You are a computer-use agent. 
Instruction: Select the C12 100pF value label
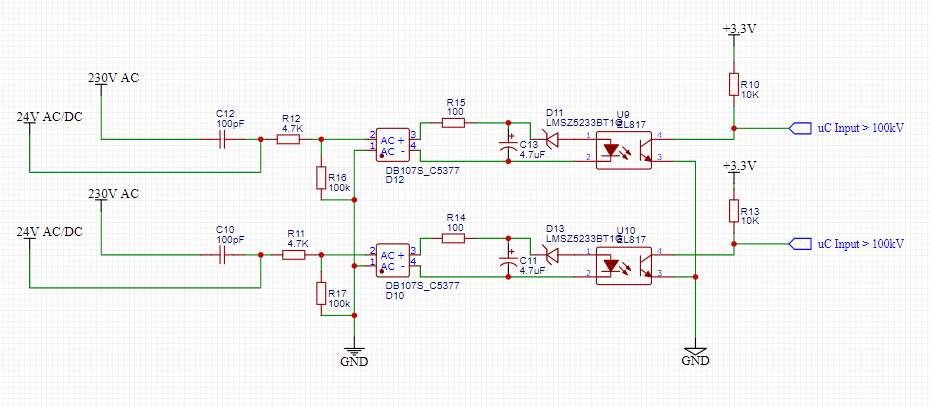(x=230, y=123)
